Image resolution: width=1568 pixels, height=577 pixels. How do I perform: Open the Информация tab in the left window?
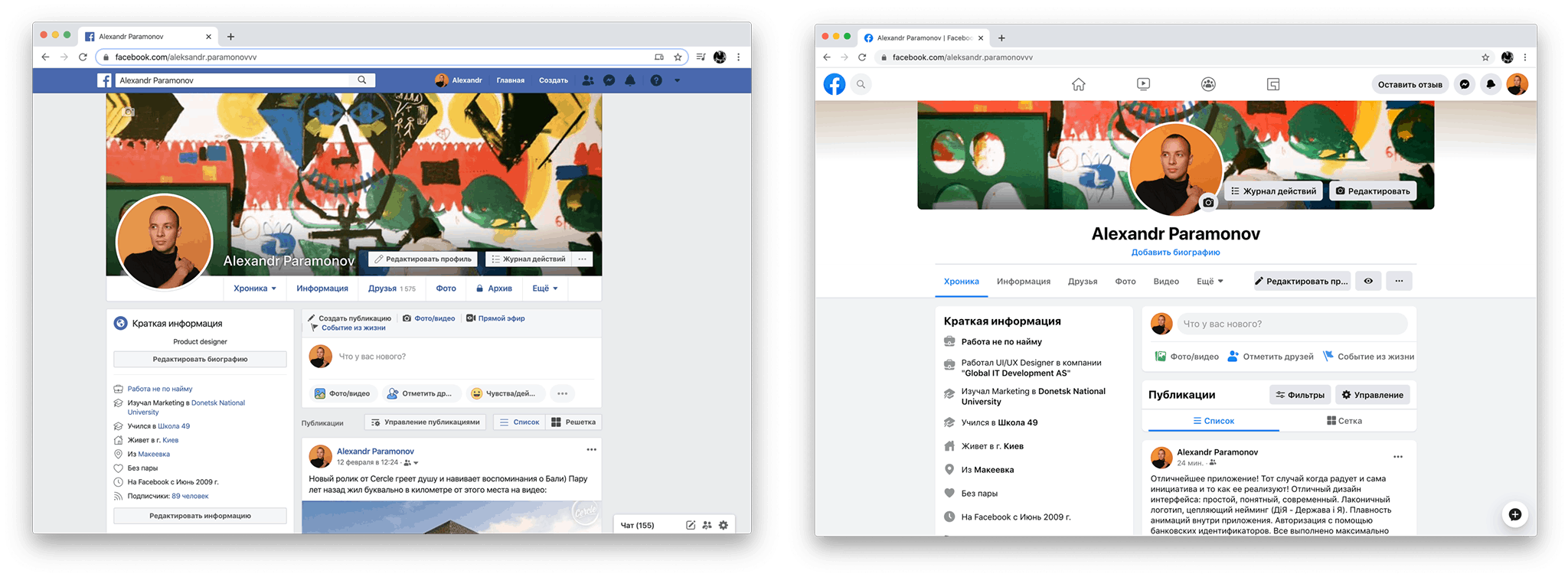coord(322,288)
